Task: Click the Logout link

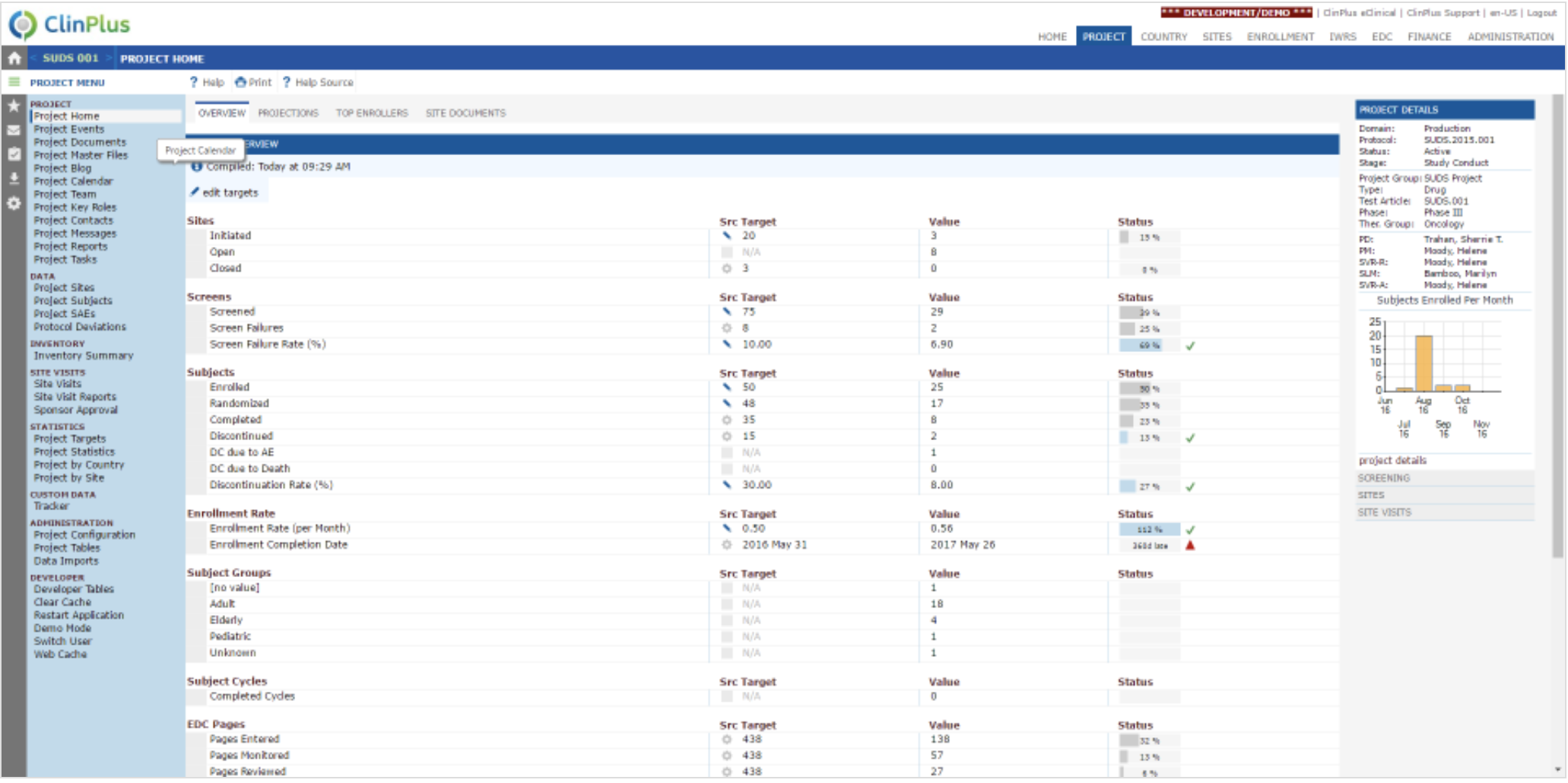Action: coord(1542,13)
